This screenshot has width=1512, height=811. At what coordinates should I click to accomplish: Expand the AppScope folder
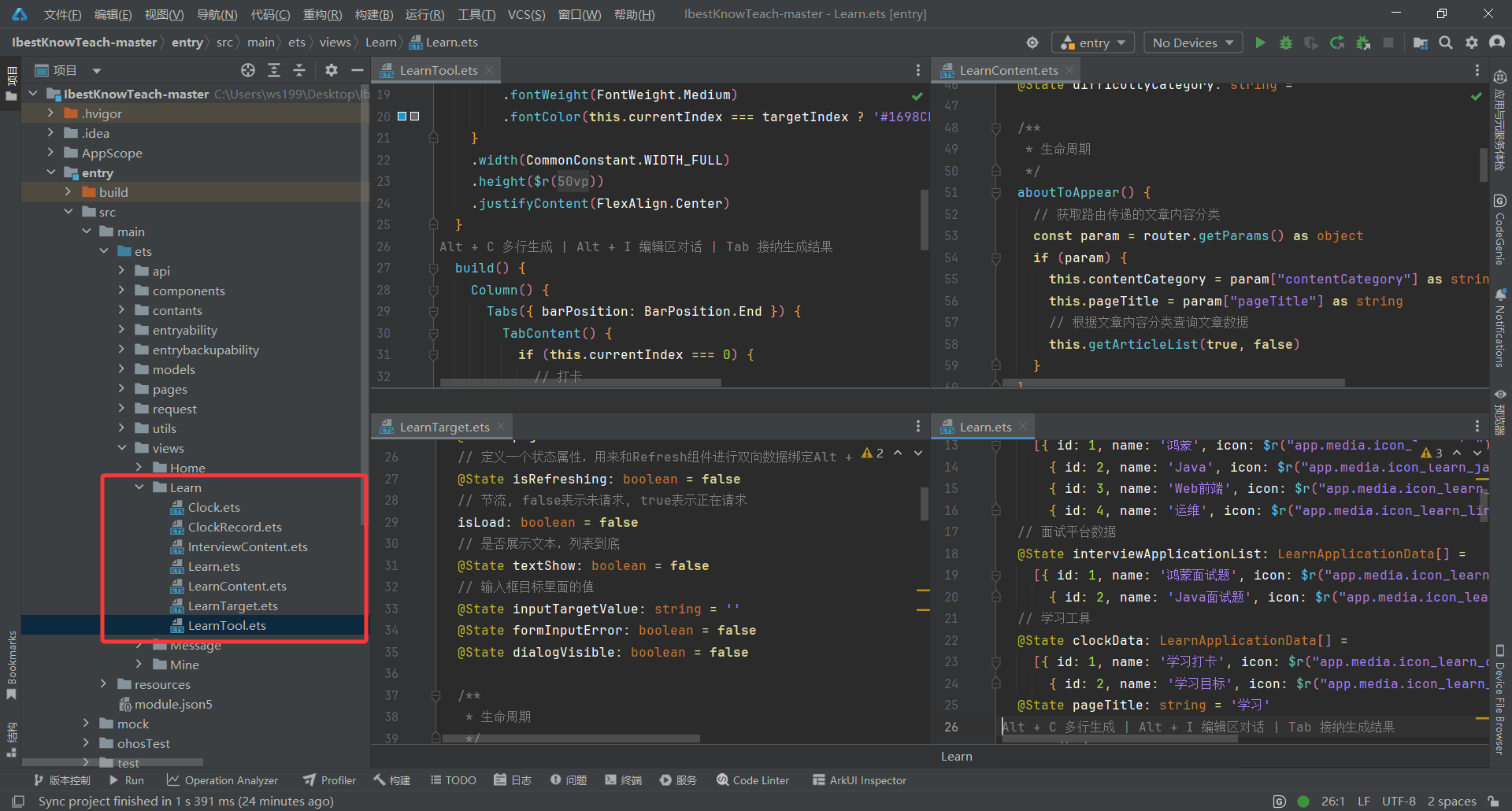[x=51, y=153]
